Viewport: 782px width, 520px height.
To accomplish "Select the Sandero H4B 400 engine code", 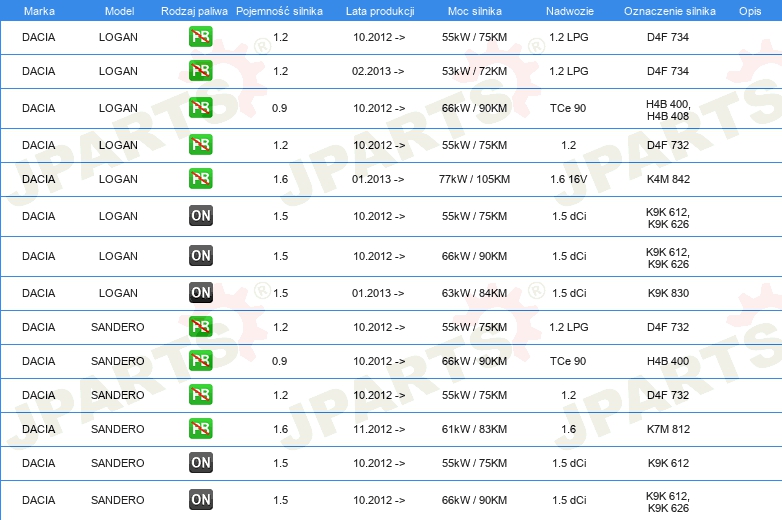I will (668, 361).
